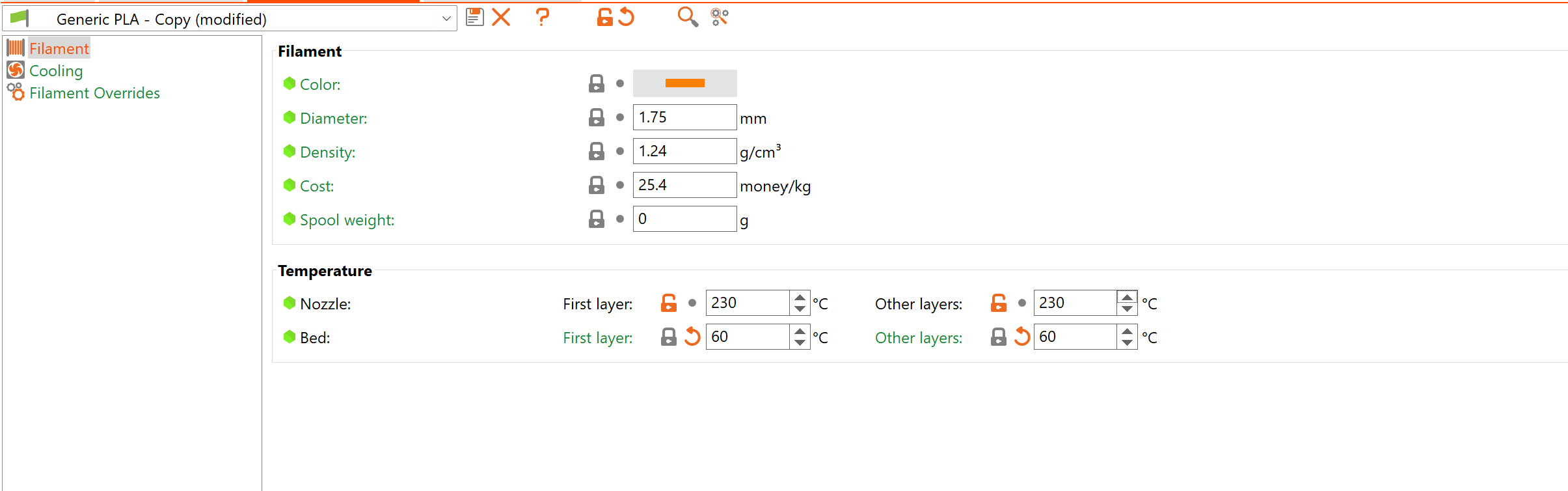Increase Bed Other layers temperature with up arrow
Viewport: 1568px width, 491px height.
click(x=1128, y=331)
